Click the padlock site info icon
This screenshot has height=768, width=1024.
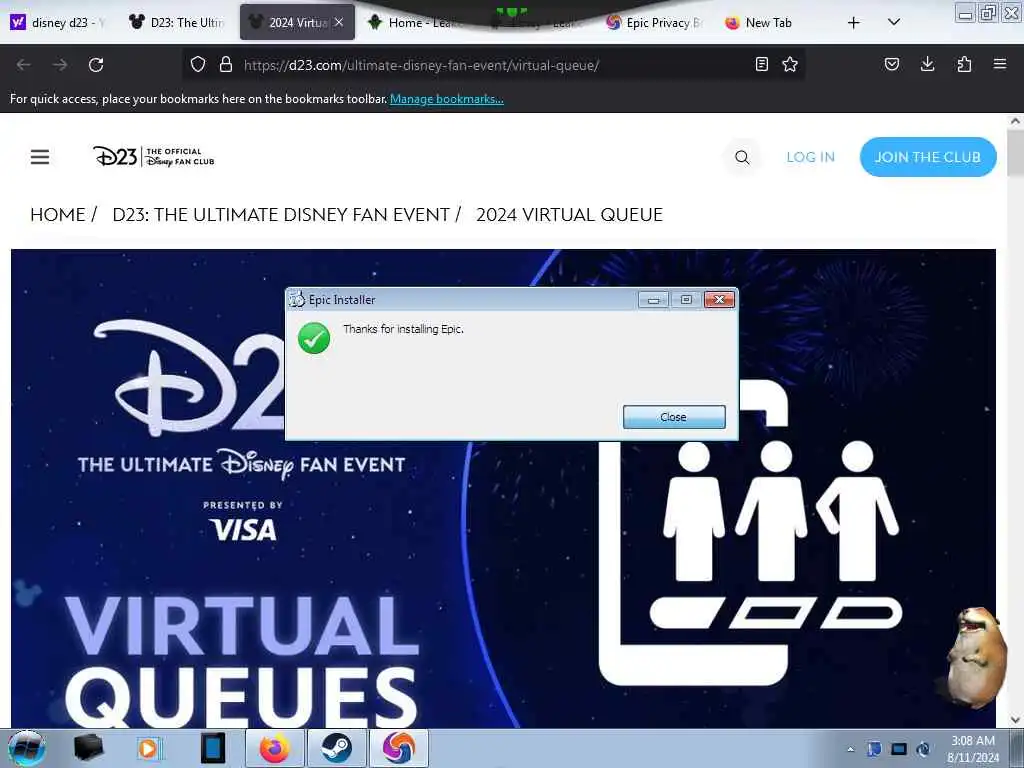[226, 65]
